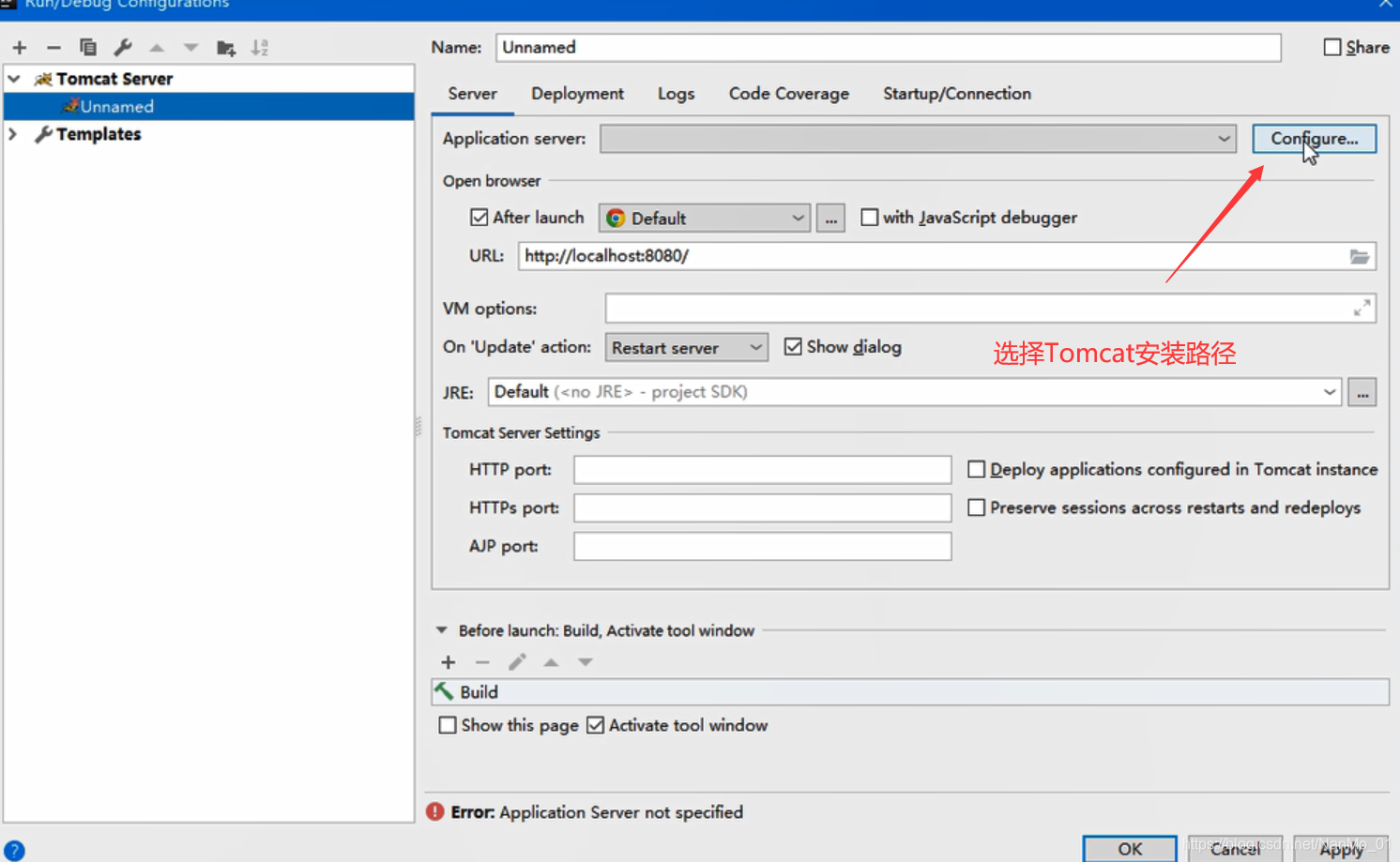
Task: Click the URL field folder browse icon
Action: coord(1360,256)
